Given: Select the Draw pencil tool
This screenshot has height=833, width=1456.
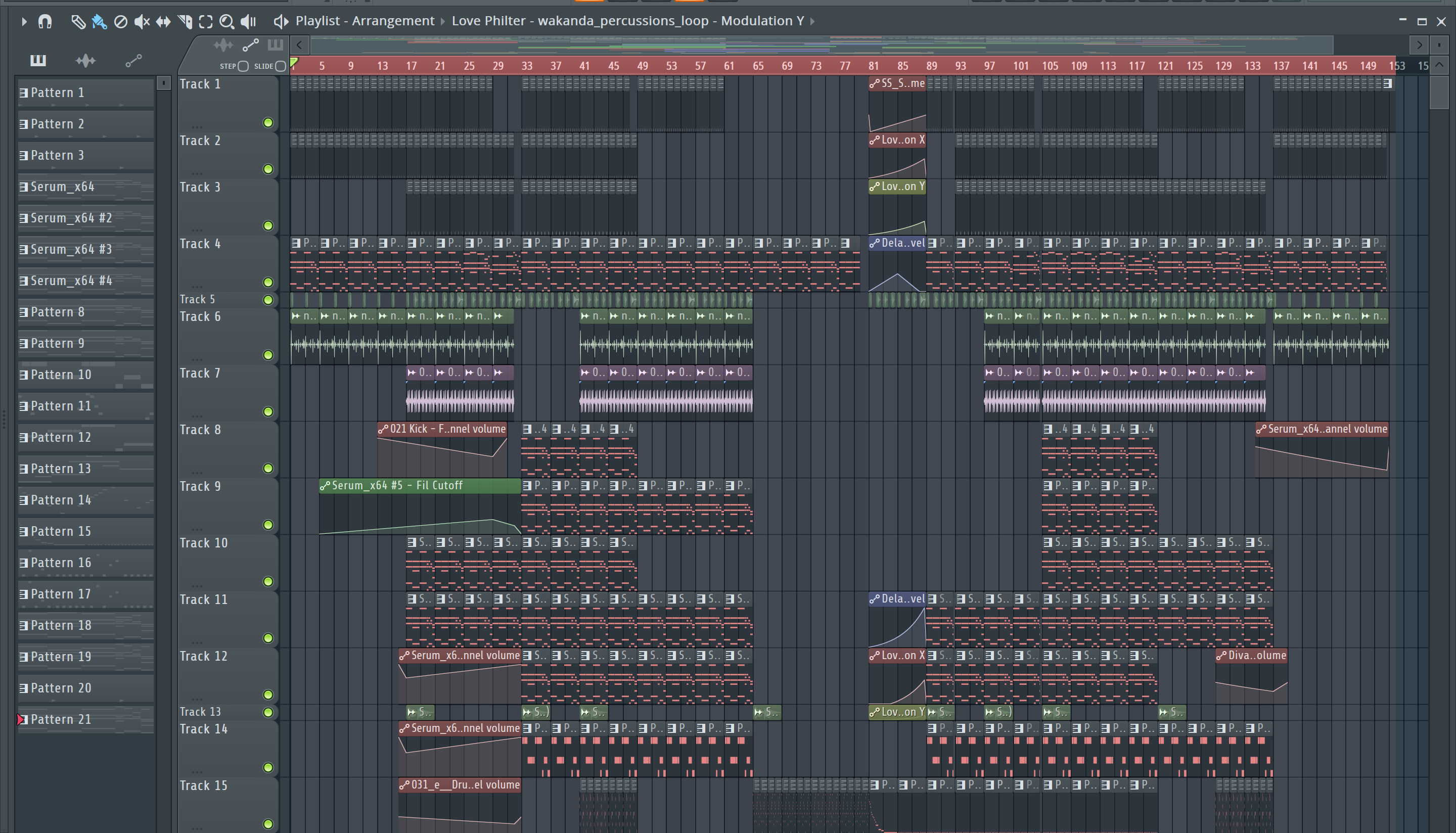Looking at the screenshot, I should (x=78, y=22).
